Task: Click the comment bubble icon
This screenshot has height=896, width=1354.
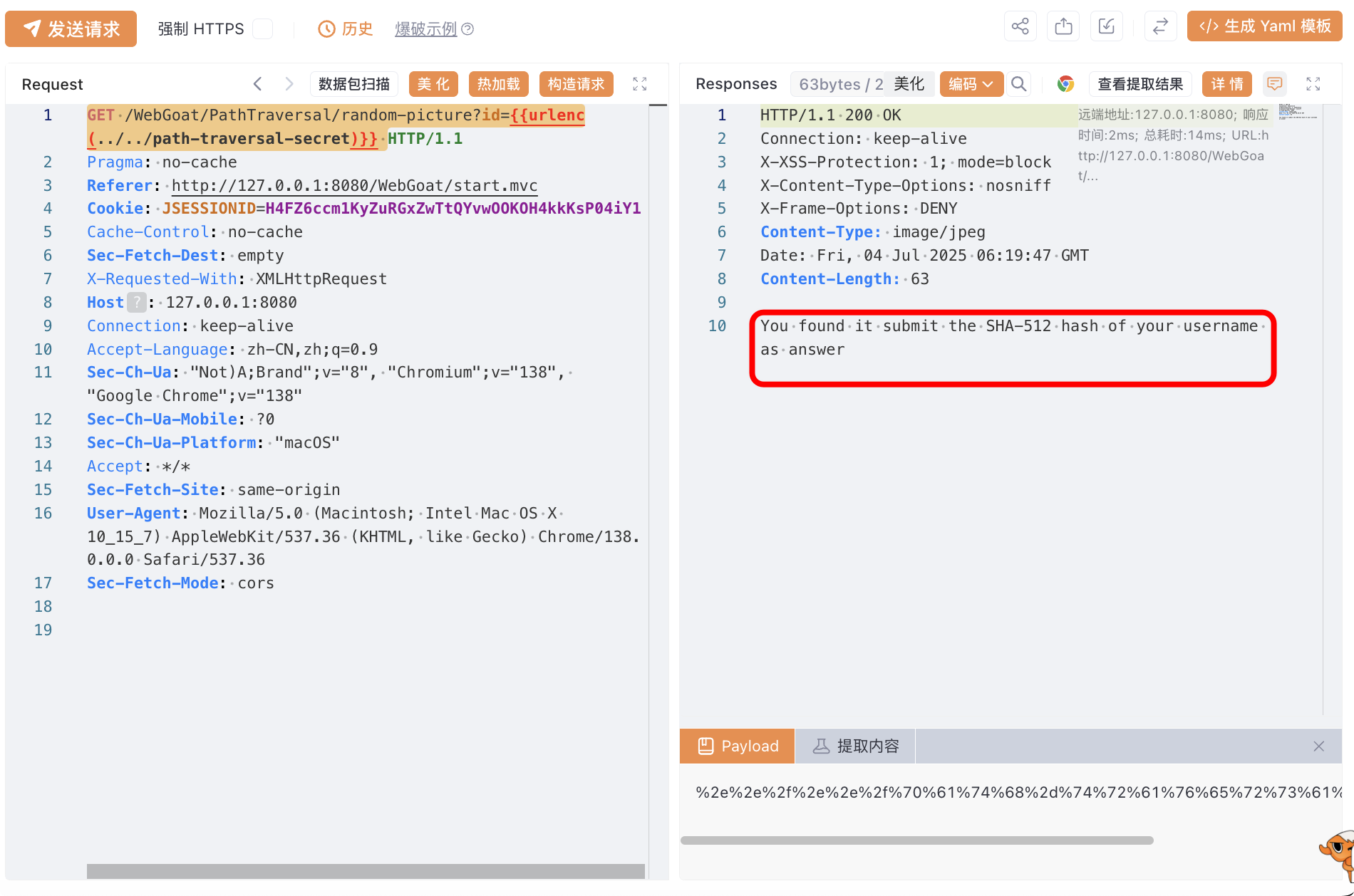Action: [x=1275, y=84]
